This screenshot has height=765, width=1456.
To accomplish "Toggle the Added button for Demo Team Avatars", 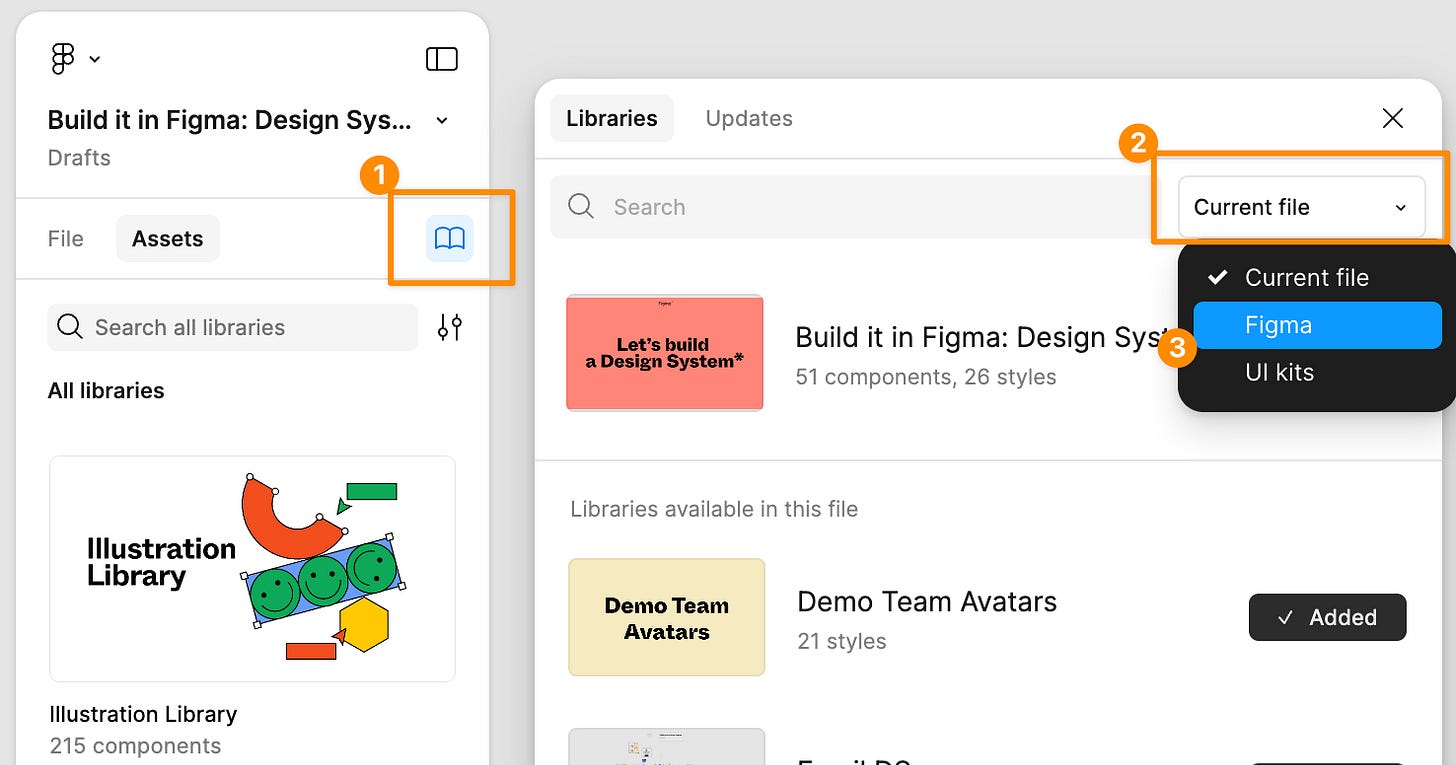I will (1327, 617).
